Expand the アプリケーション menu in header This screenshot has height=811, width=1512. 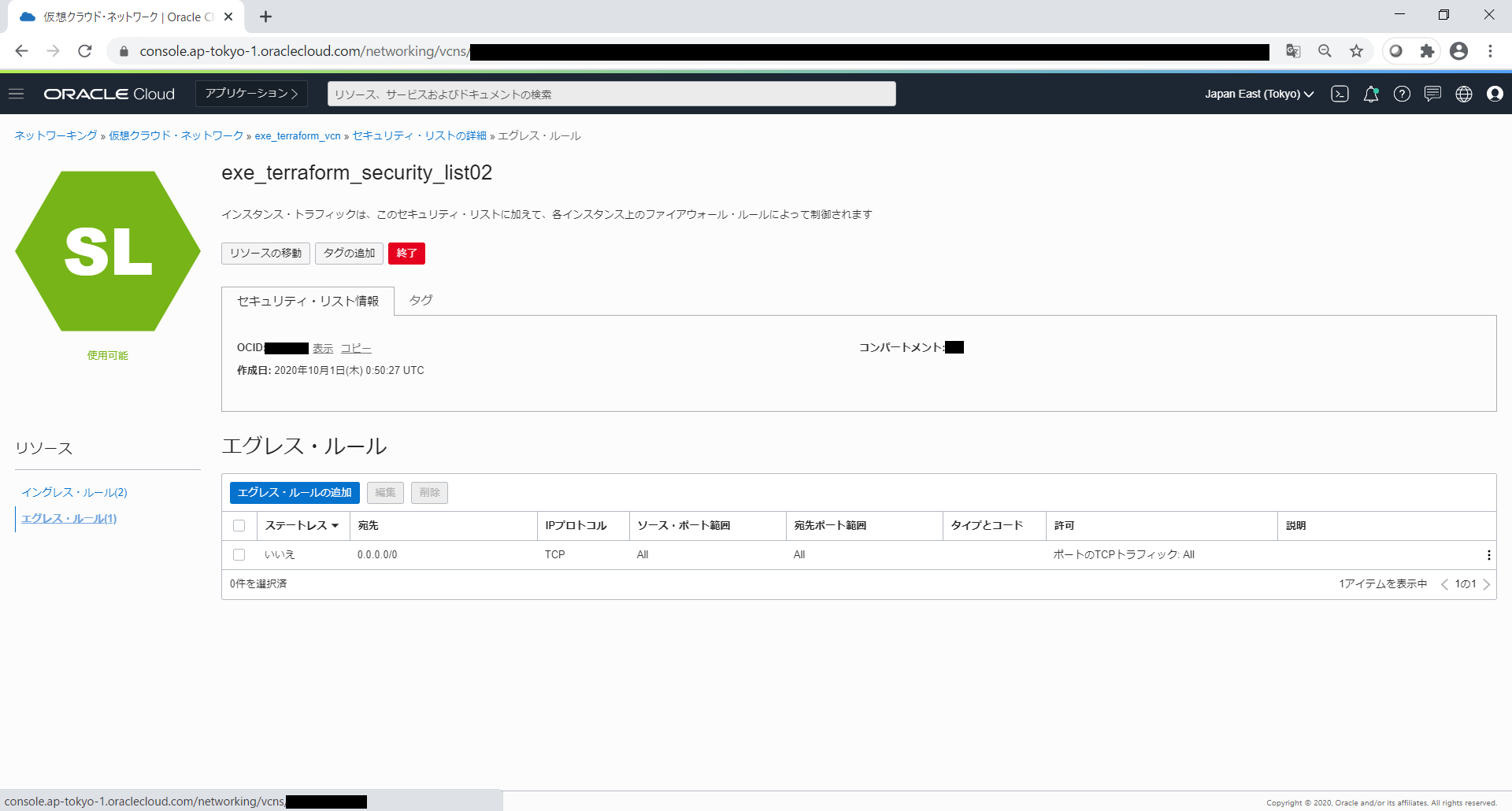[251, 94]
